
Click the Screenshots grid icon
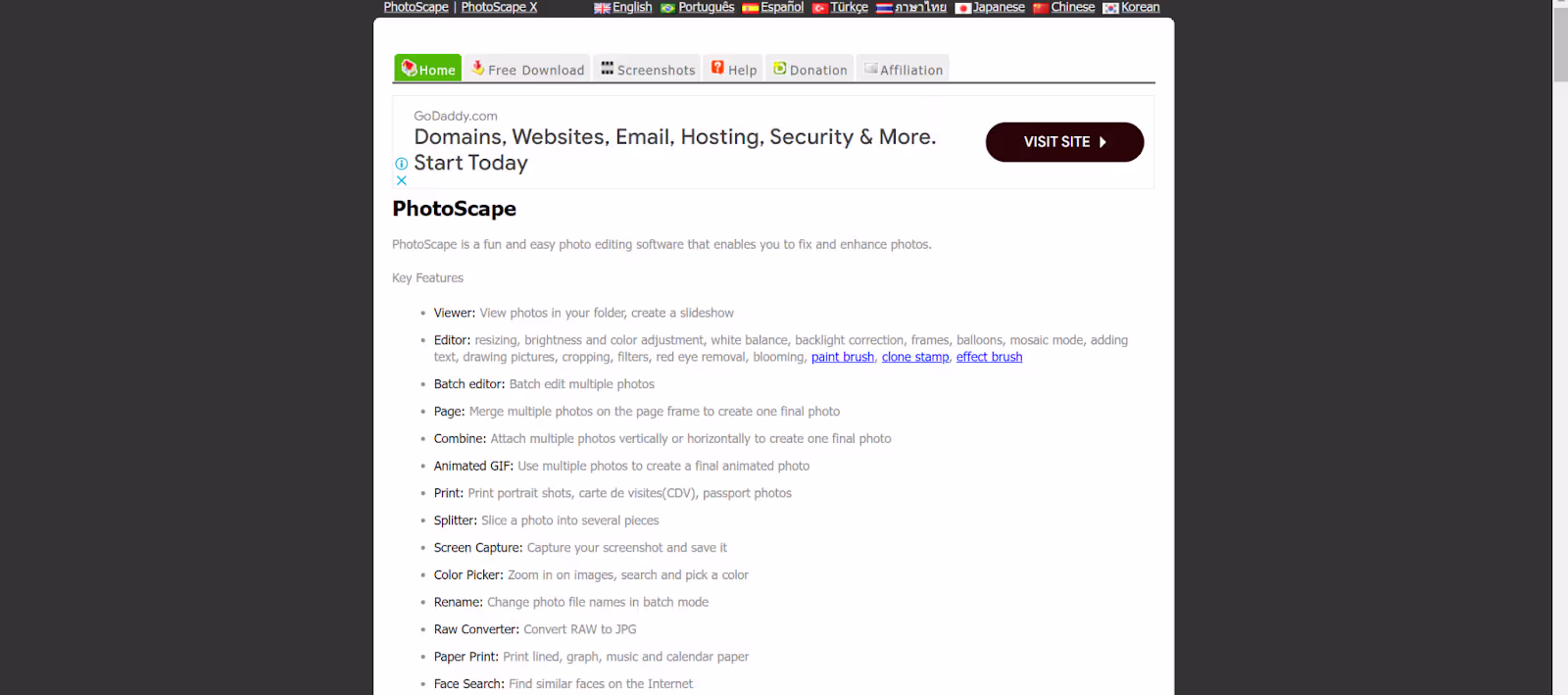[608, 68]
